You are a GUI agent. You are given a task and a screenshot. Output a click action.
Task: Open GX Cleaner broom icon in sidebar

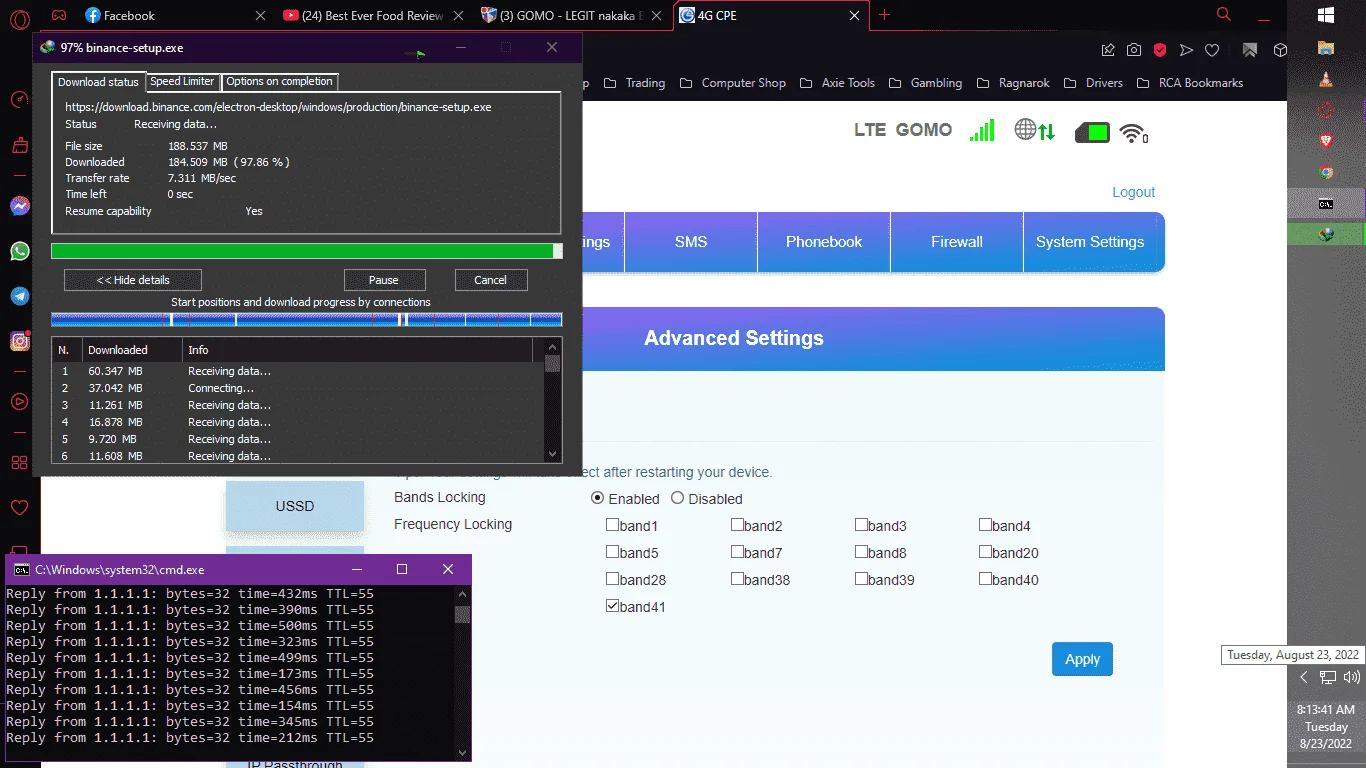[19, 146]
